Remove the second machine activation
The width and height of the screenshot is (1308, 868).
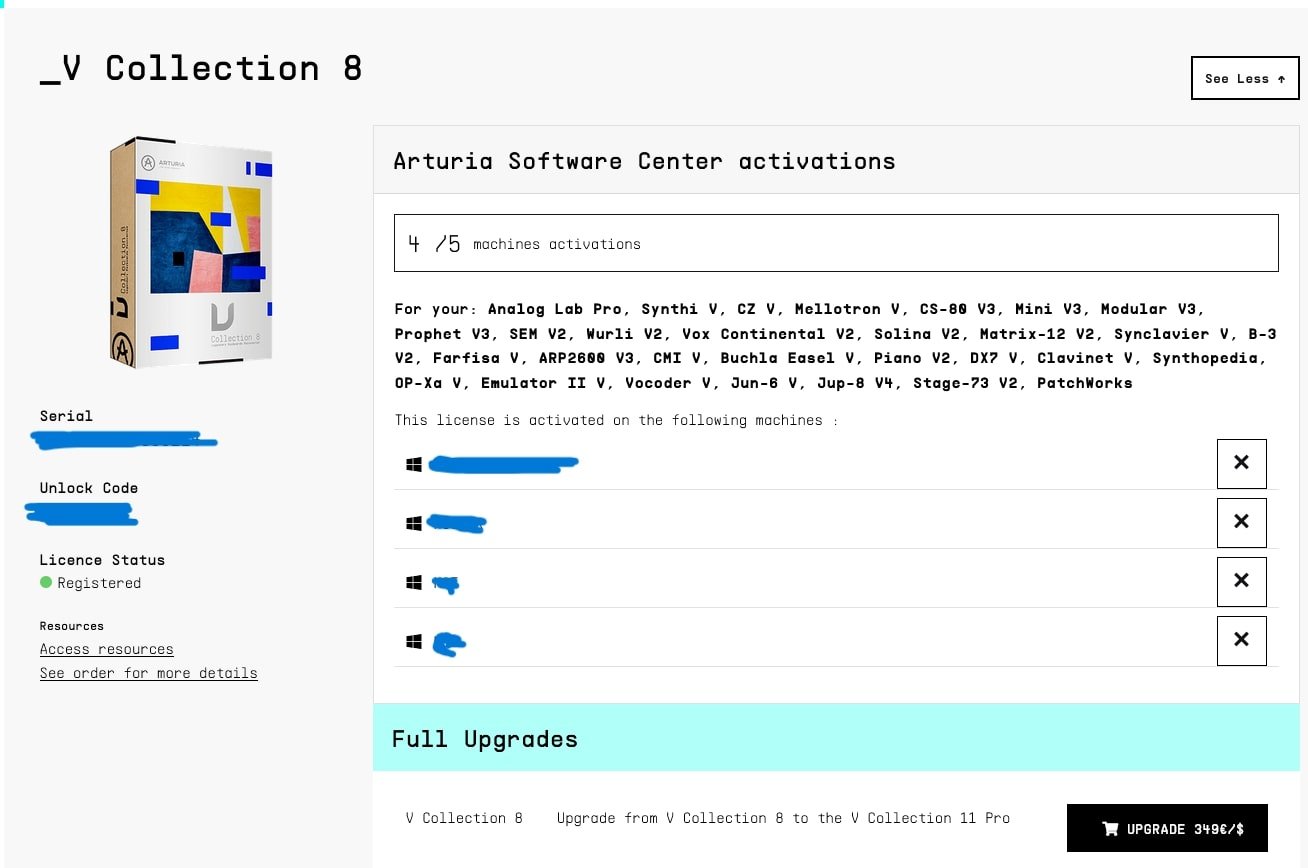click(1241, 522)
